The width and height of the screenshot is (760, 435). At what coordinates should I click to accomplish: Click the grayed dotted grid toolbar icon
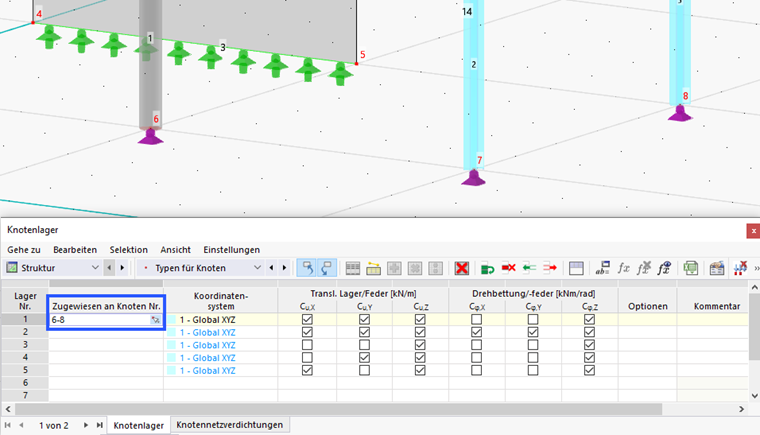(x=435, y=268)
